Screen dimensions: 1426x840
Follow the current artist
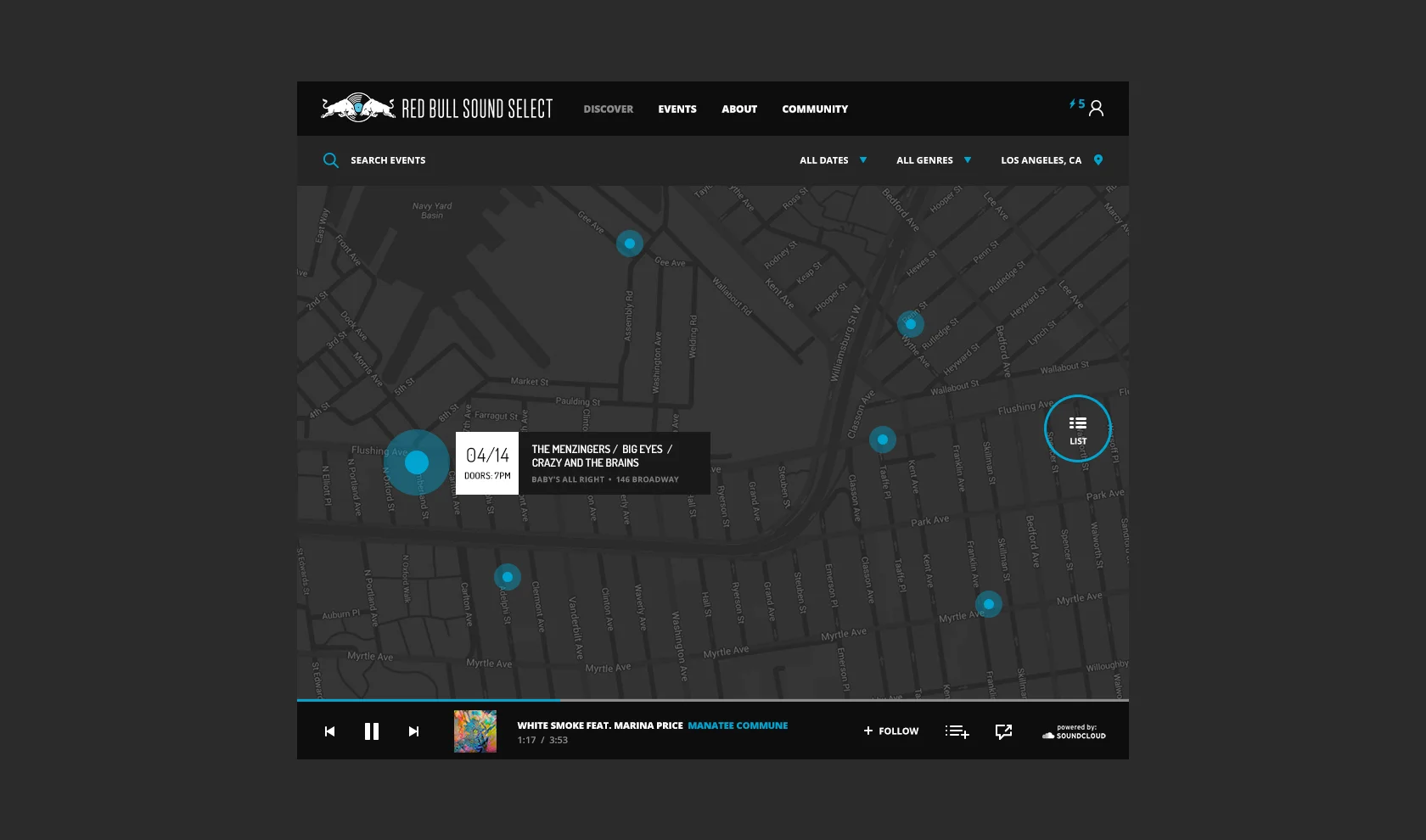891,731
